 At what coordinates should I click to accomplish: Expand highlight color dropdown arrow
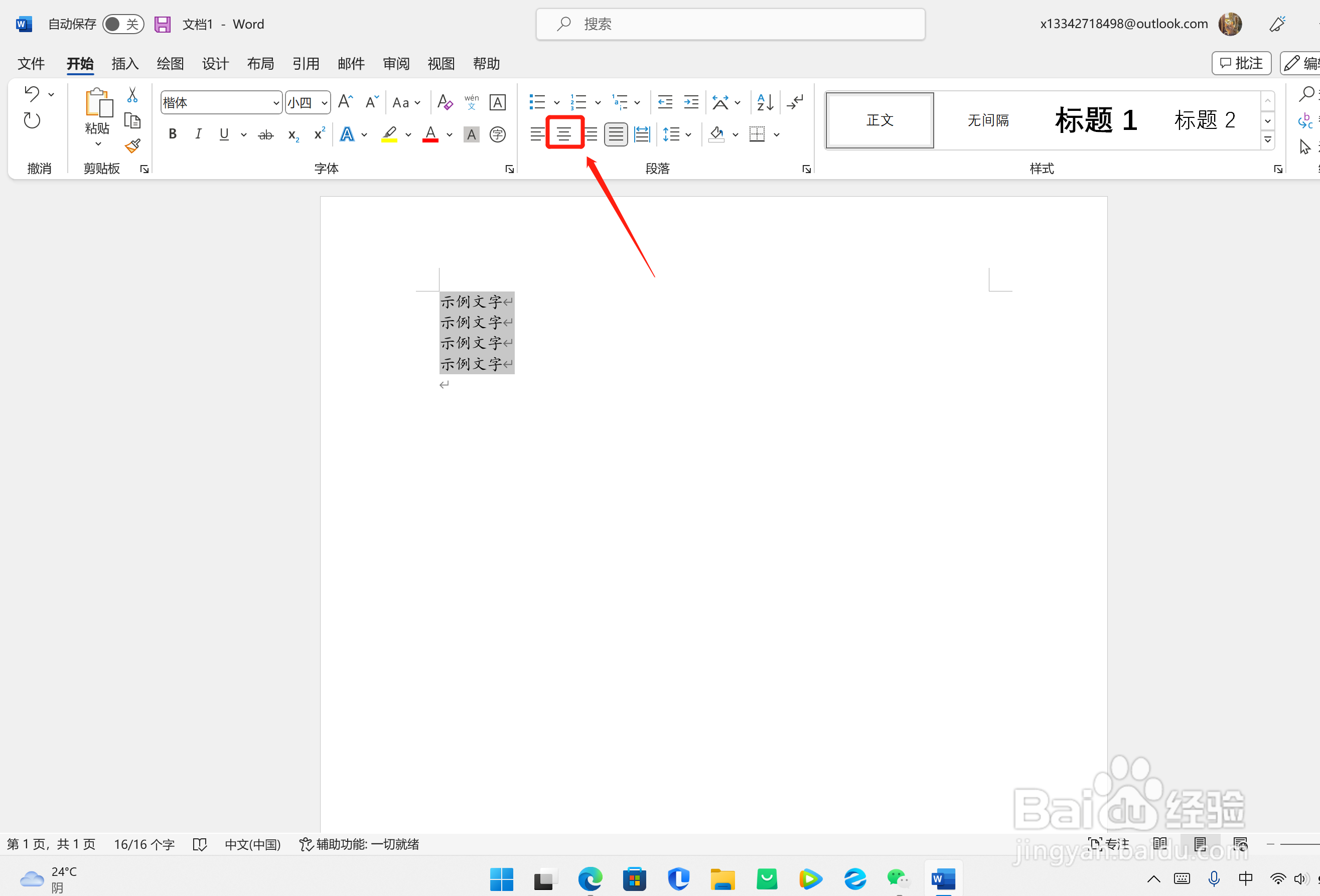[x=408, y=135]
